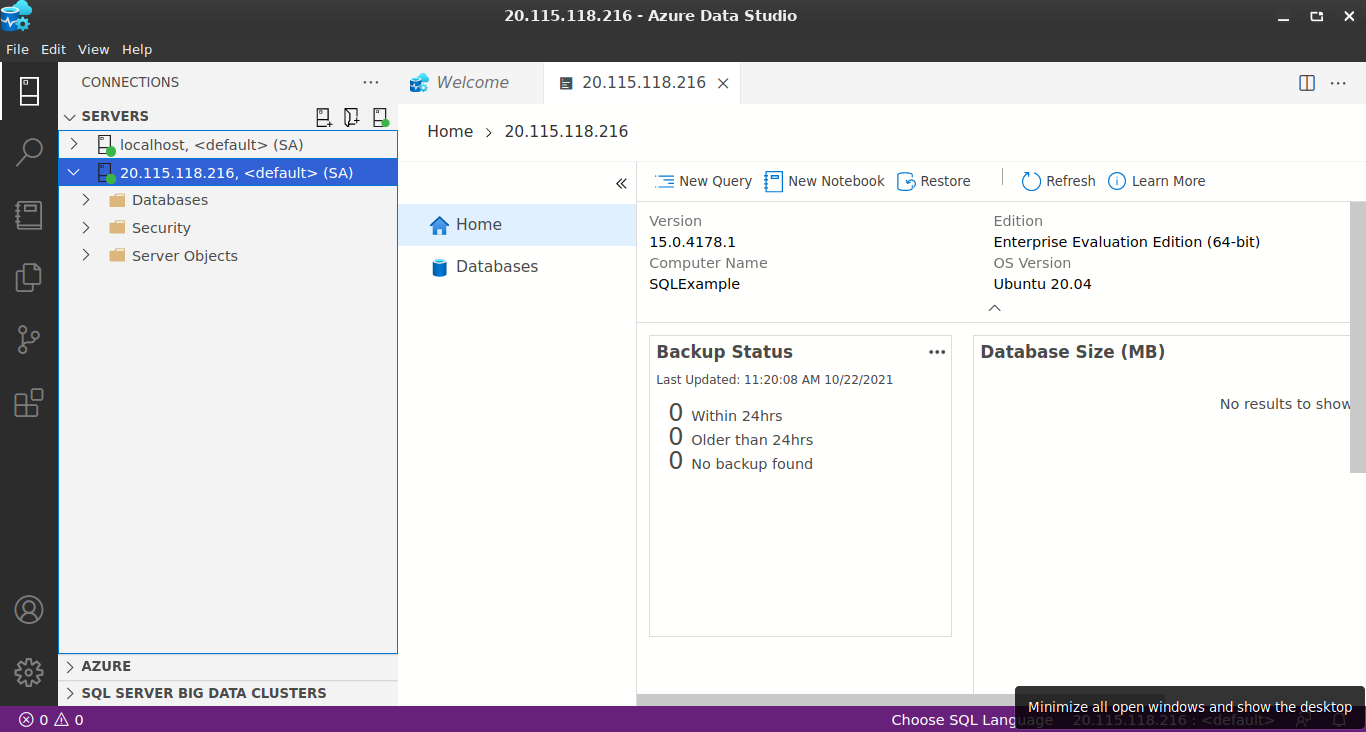Expand the Security folder in tree
Image resolution: width=1366 pixels, height=732 pixels.
tap(87, 228)
